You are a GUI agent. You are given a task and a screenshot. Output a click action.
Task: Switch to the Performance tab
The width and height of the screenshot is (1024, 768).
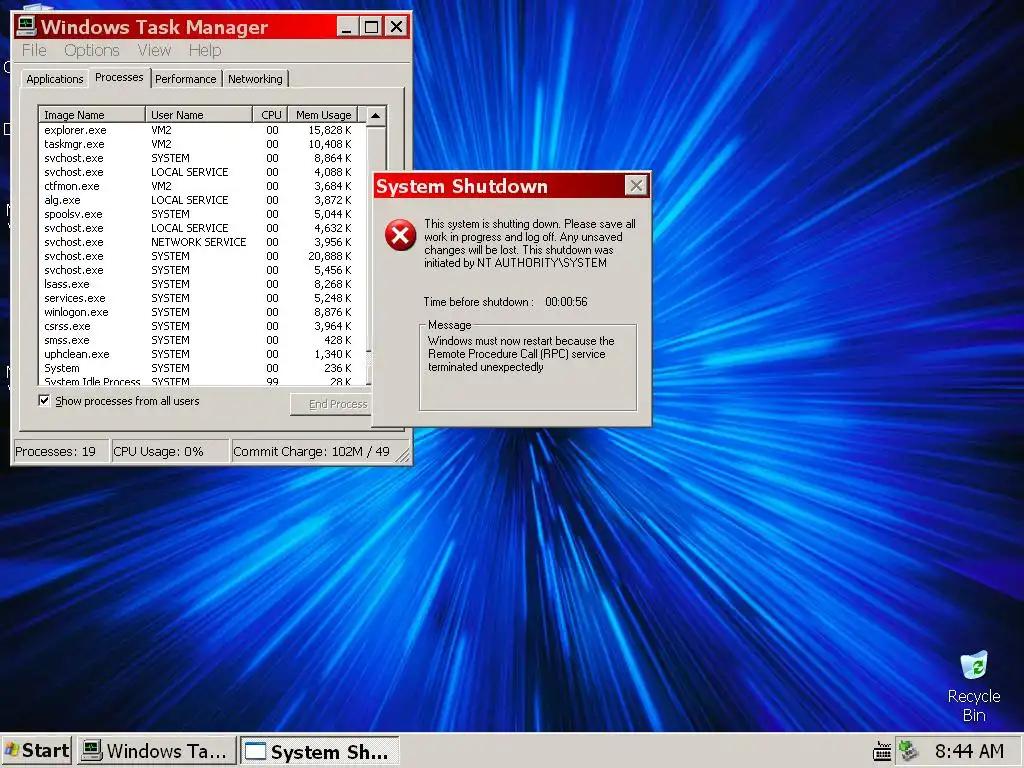pos(185,79)
